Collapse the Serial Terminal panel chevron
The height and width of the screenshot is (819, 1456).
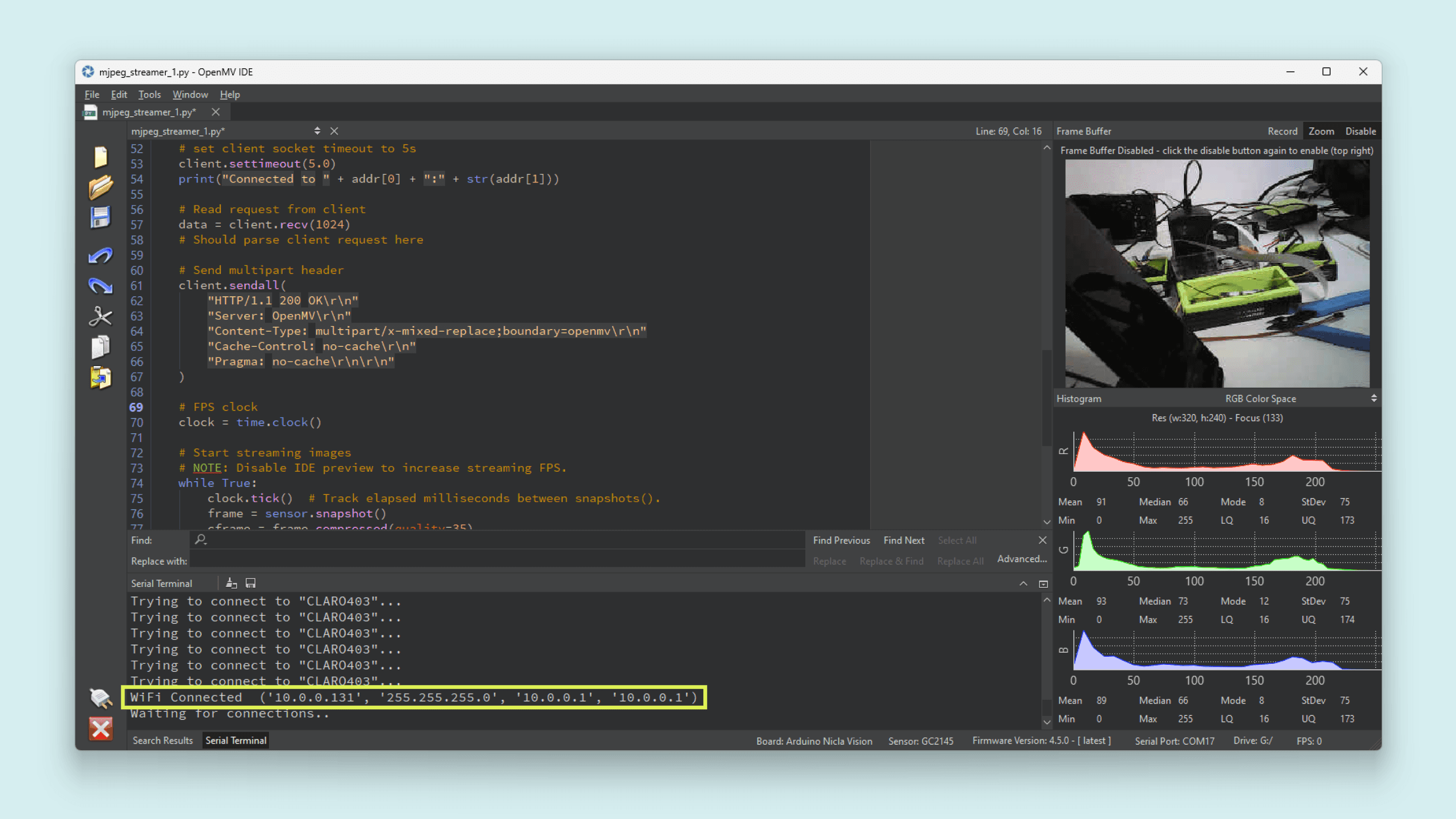1023,583
